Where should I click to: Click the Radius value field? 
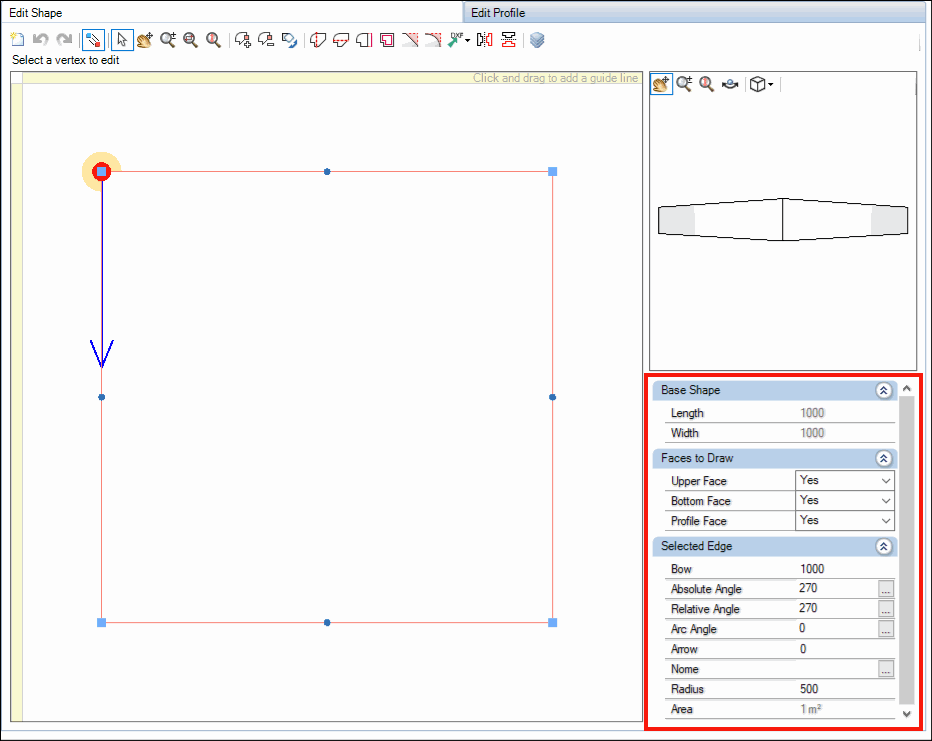[846, 689]
